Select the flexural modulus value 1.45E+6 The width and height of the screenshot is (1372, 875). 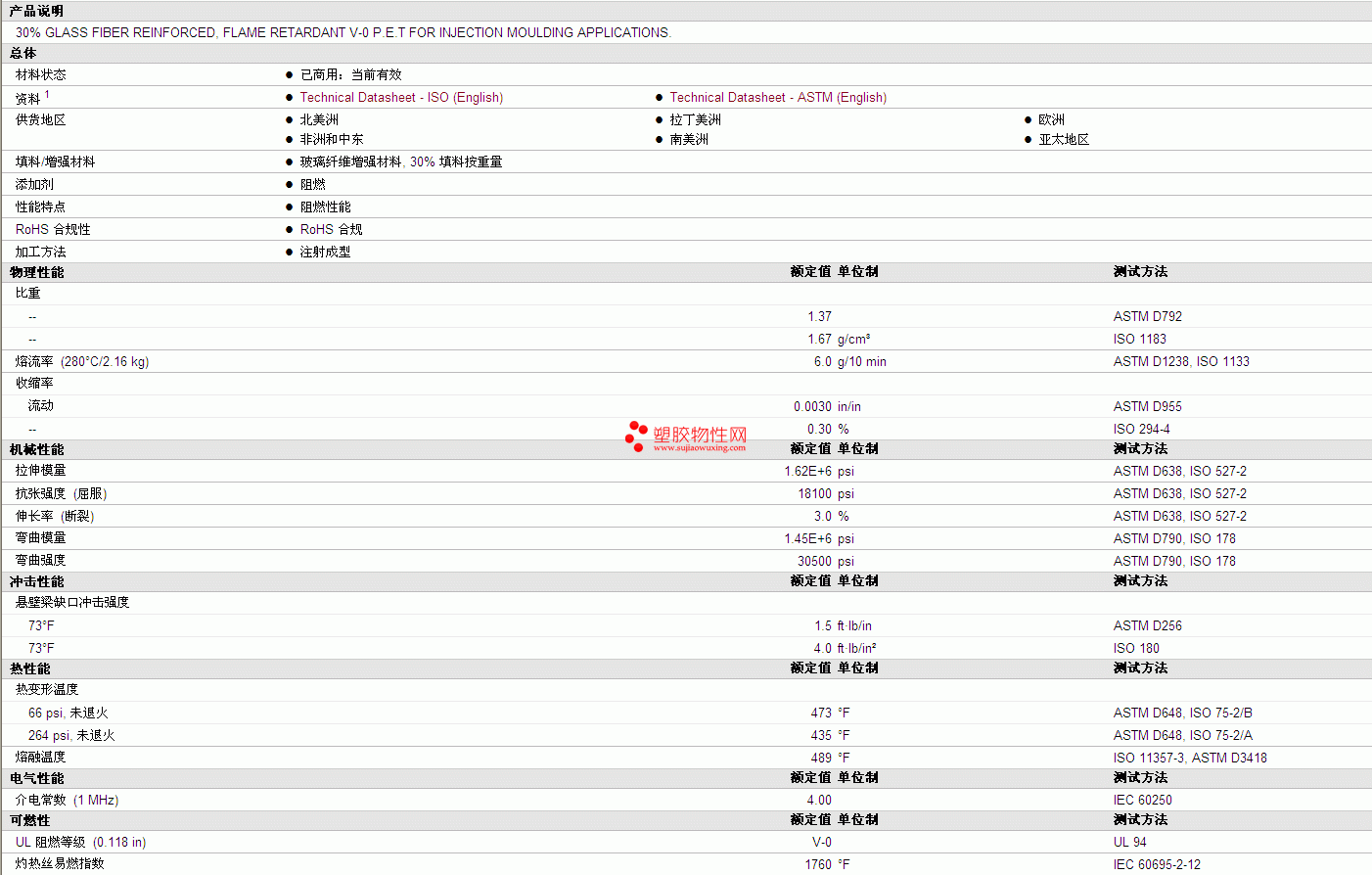(x=808, y=538)
